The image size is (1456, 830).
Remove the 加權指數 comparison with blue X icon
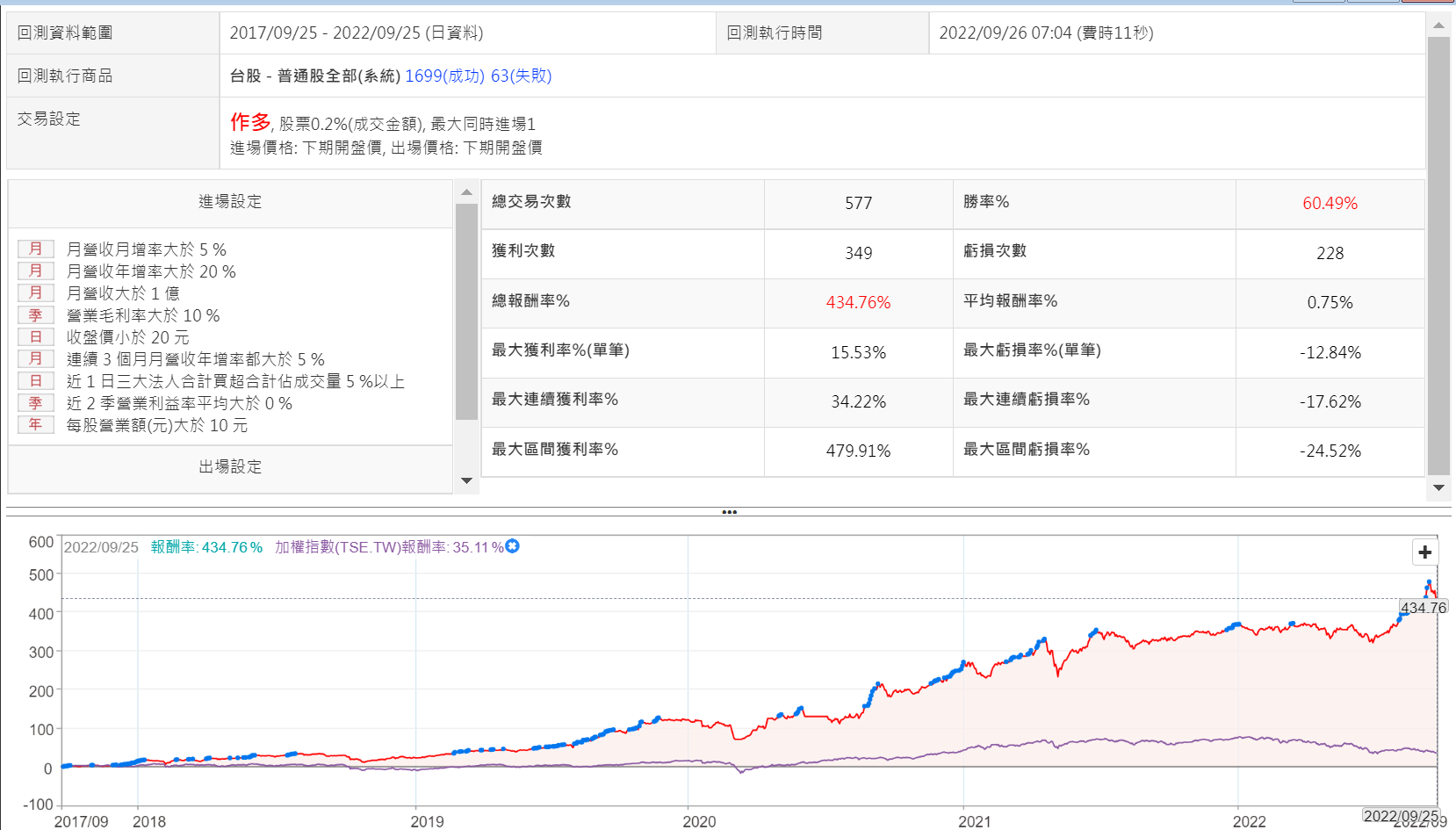coord(513,546)
